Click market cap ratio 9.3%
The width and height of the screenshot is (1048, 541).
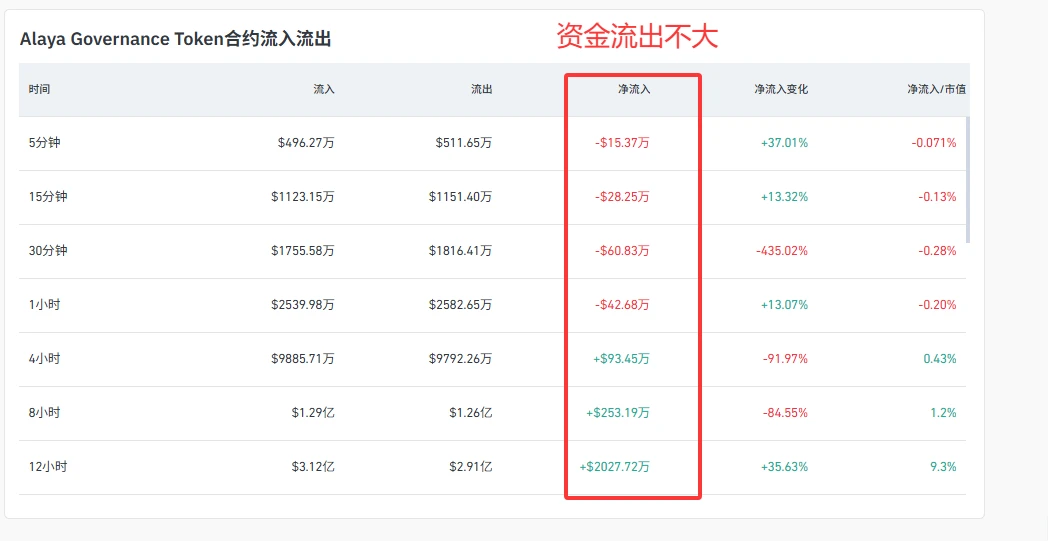pyautogui.click(x=943, y=467)
